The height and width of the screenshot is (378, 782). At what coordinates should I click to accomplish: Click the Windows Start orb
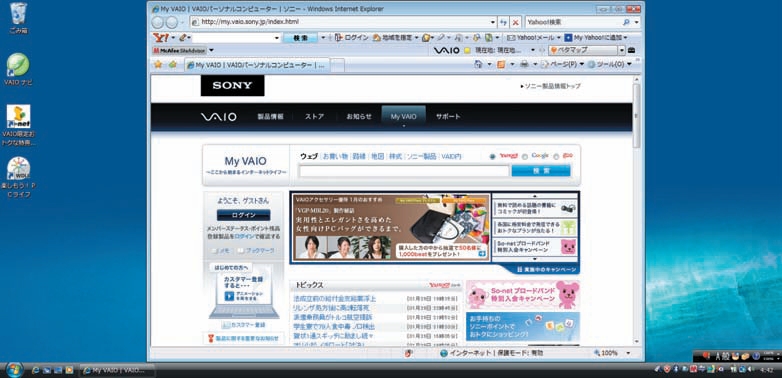pyautogui.click(x=13, y=370)
